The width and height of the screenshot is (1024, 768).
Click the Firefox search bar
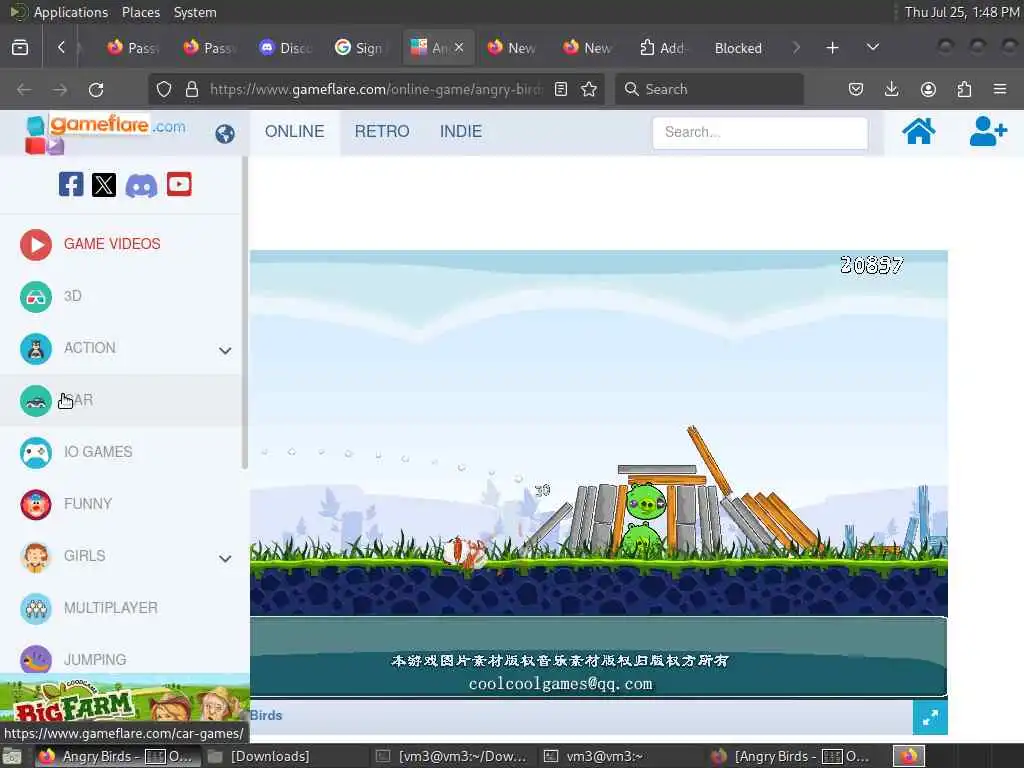coord(709,89)
